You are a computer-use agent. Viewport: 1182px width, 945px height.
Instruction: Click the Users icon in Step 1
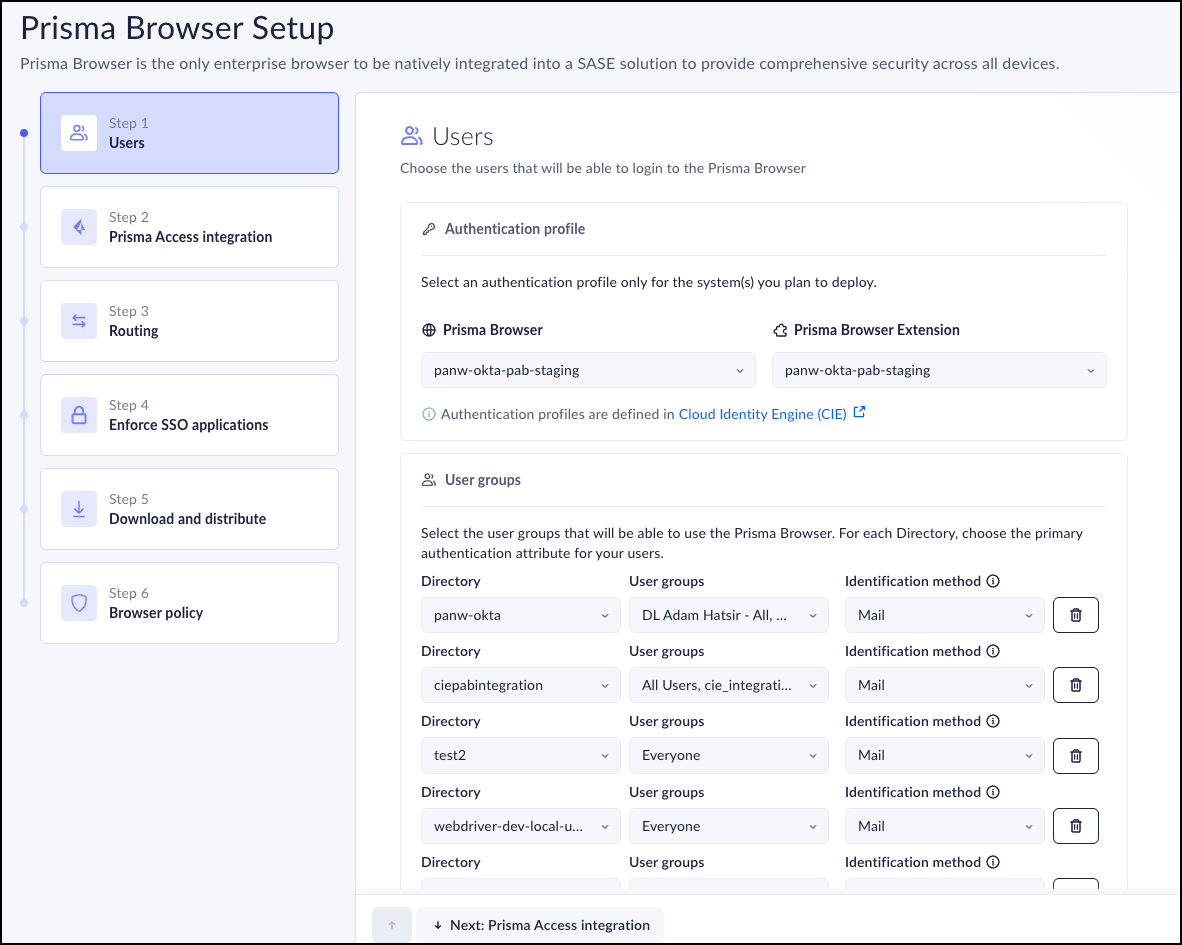click(x=79, y=133)
